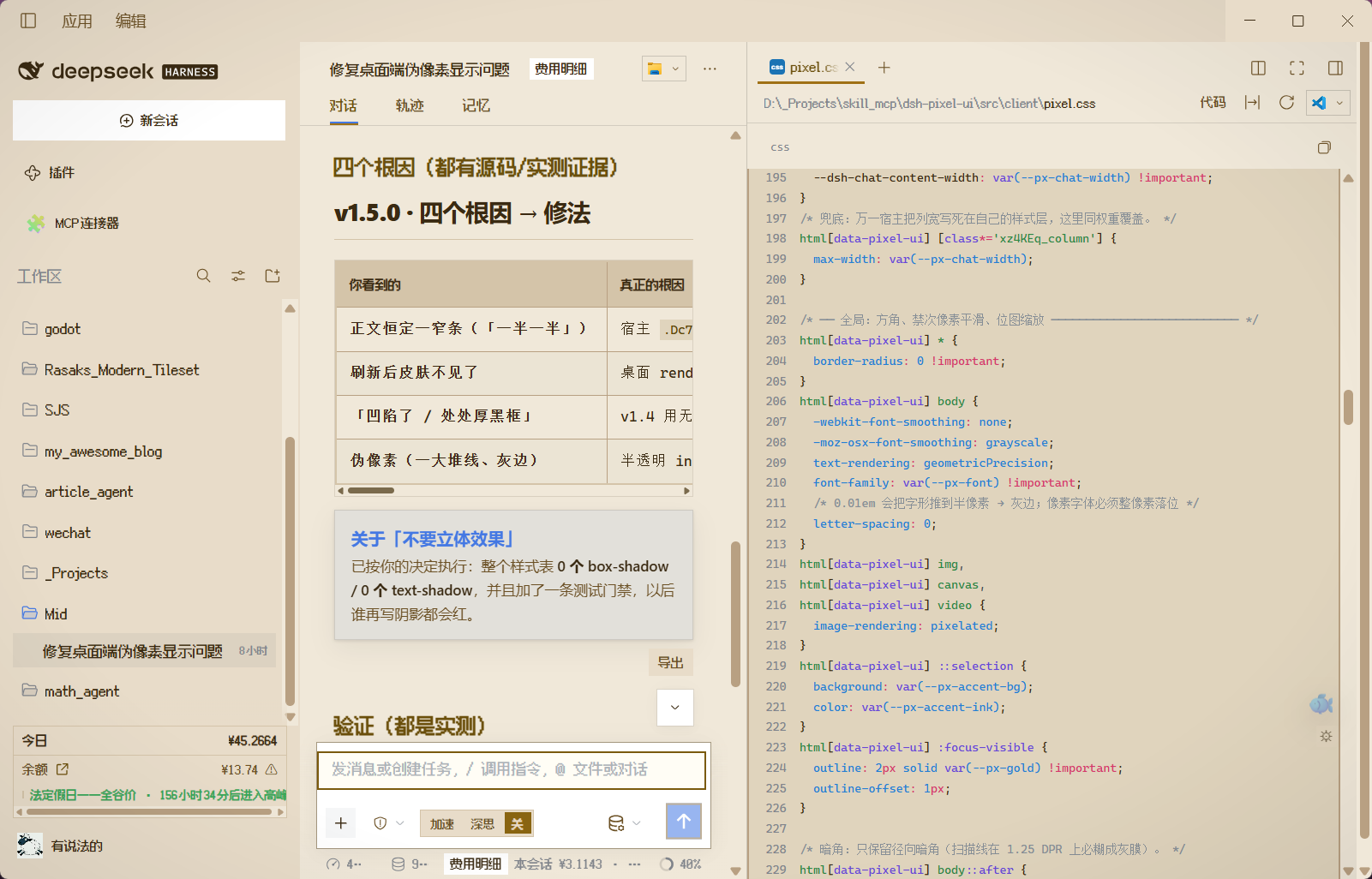1372x879 pixels.
Task: Open the three-dot conversation menu
Action: pyautogui.click(x=710, y=69)
